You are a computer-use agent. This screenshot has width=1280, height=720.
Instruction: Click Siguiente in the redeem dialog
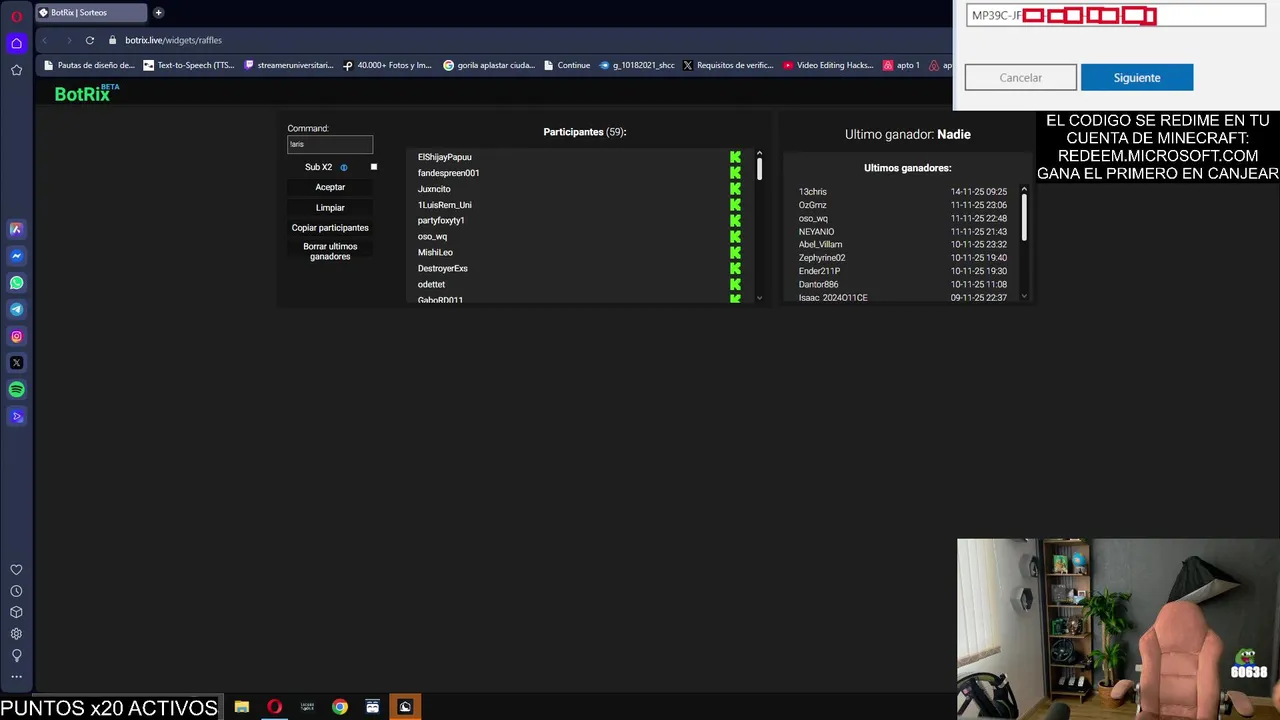(1137, 78)
